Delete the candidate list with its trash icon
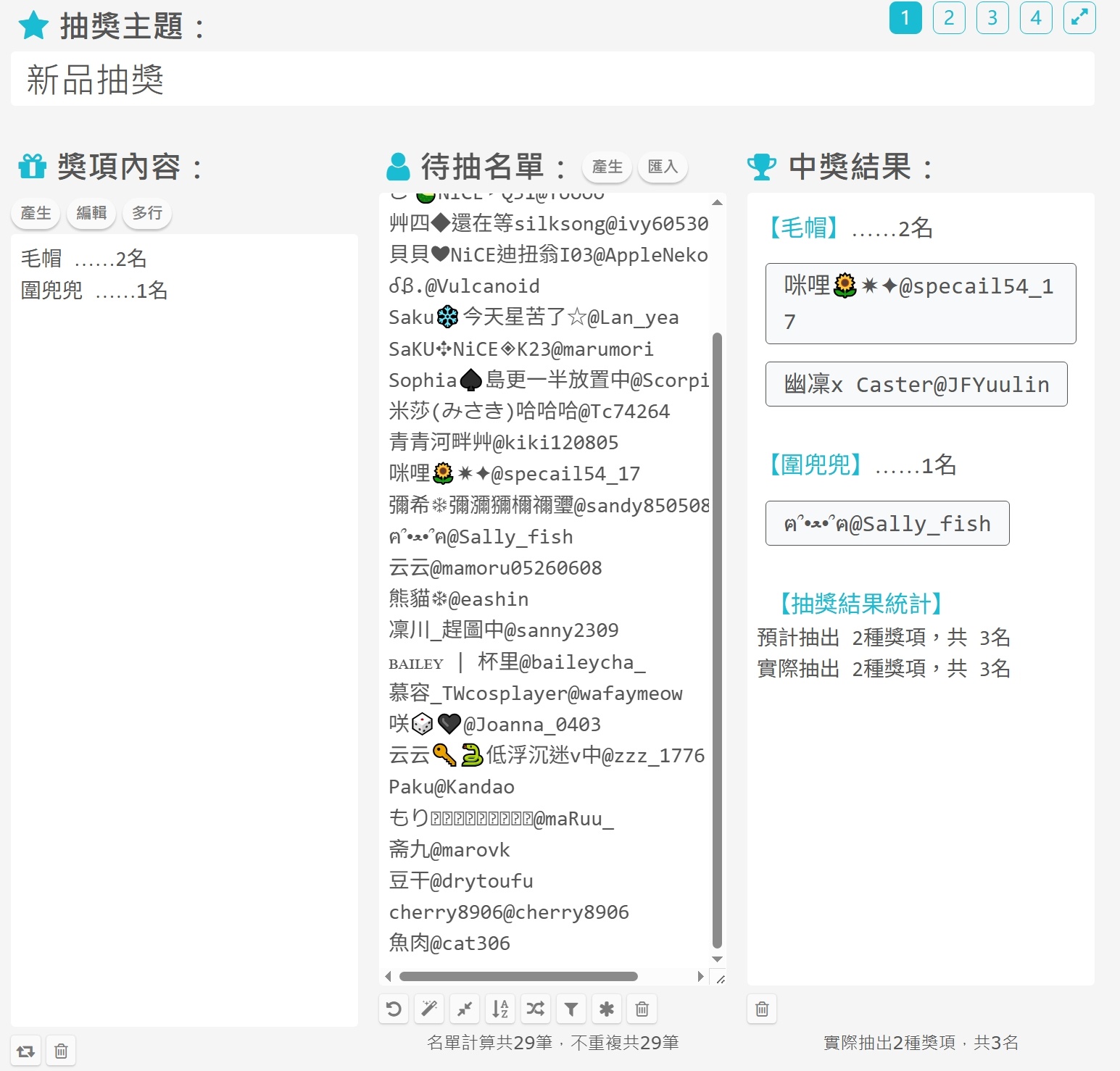The width and height of the screenshot is (1120, 1071). pyautogui.click(x=642, y=1009)
